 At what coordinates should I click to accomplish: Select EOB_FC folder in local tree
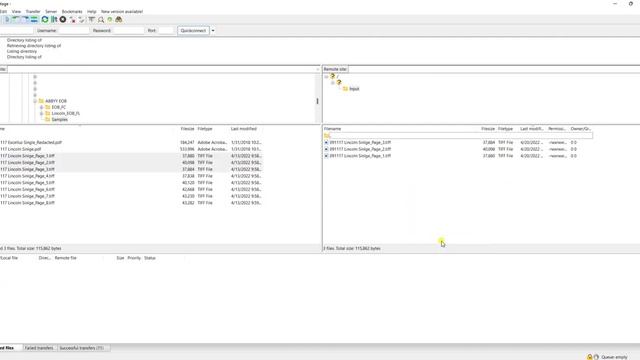pos(58,107)
